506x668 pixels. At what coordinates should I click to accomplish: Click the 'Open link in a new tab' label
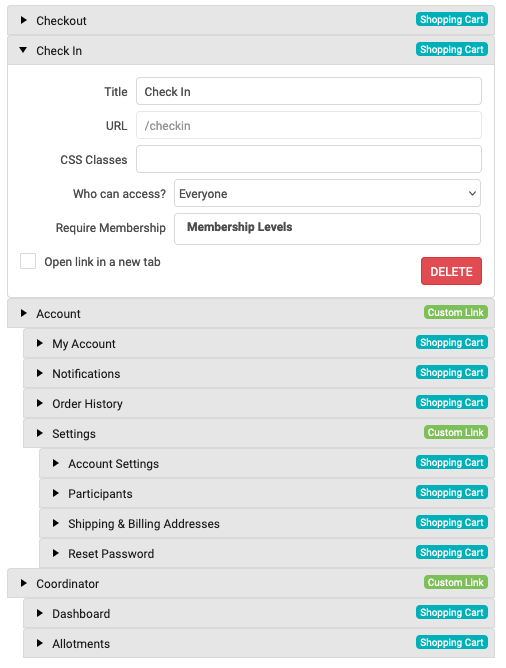pos(103,262)
